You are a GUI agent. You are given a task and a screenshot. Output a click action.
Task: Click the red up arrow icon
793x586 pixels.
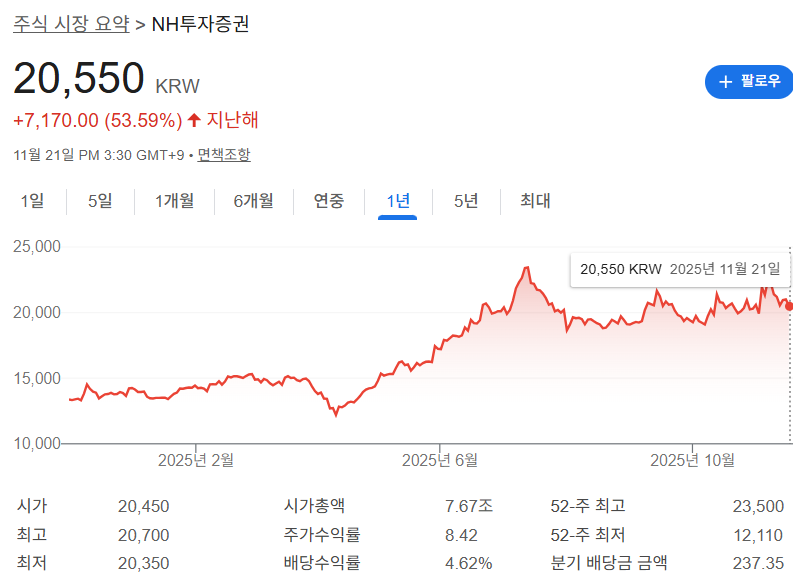[194, 120]
